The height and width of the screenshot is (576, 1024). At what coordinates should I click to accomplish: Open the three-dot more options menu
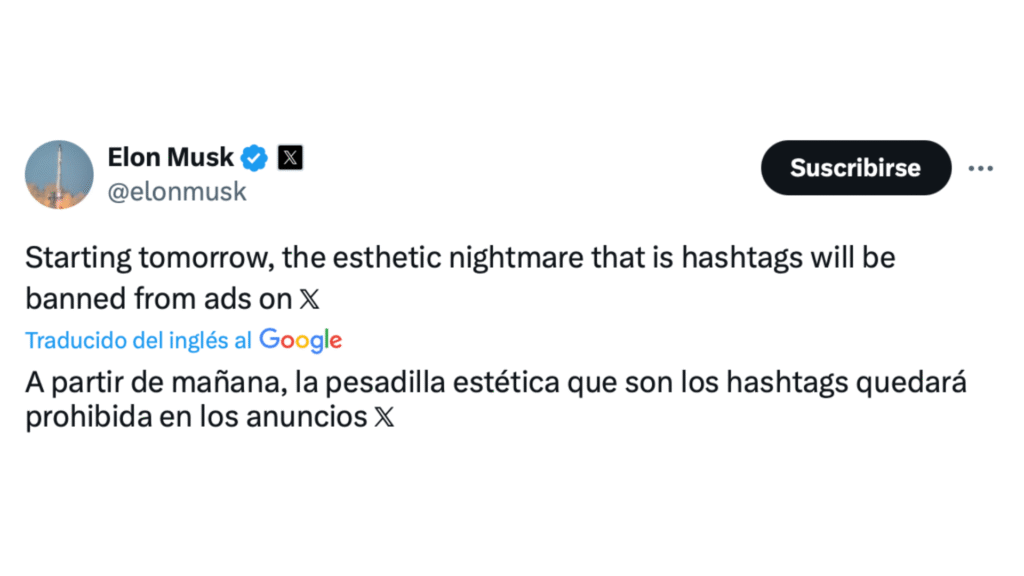980,168
